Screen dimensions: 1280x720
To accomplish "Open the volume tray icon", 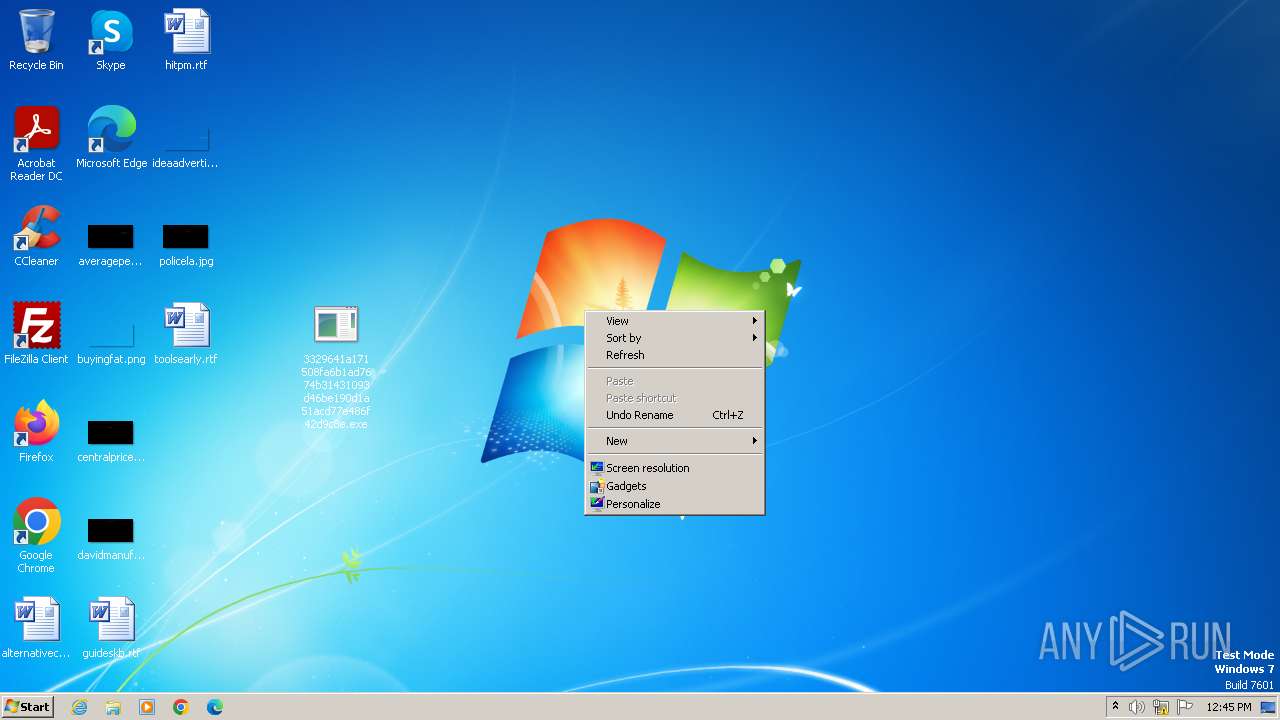I will click(x=1137, y=707).
